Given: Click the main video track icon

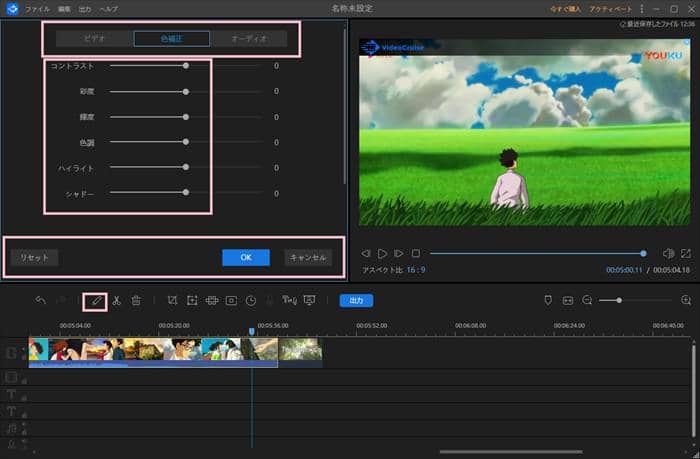Looking at the screenshot, I should pyautogui.click(x=11, y=353).
